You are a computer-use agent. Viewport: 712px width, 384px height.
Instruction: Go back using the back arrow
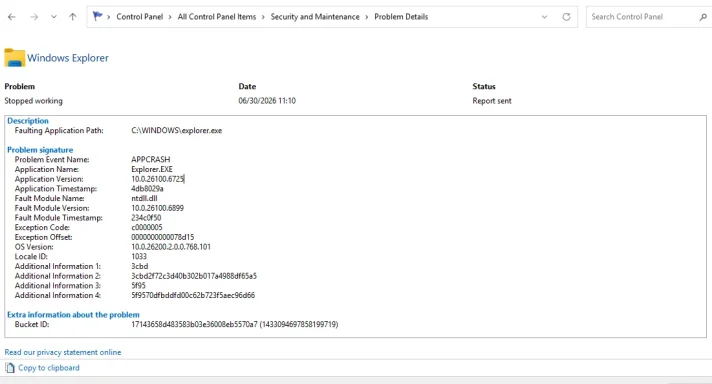tap(12, 17)
